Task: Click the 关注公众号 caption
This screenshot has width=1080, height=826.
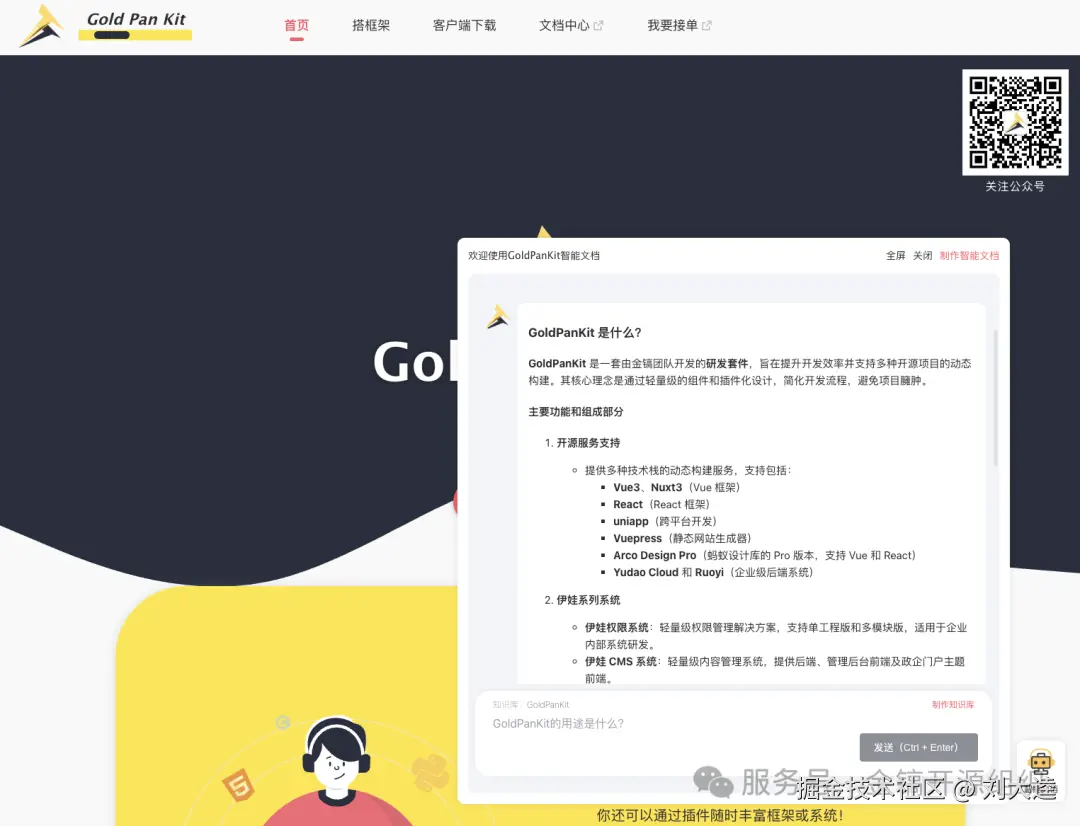Action: pos(1015,186)
